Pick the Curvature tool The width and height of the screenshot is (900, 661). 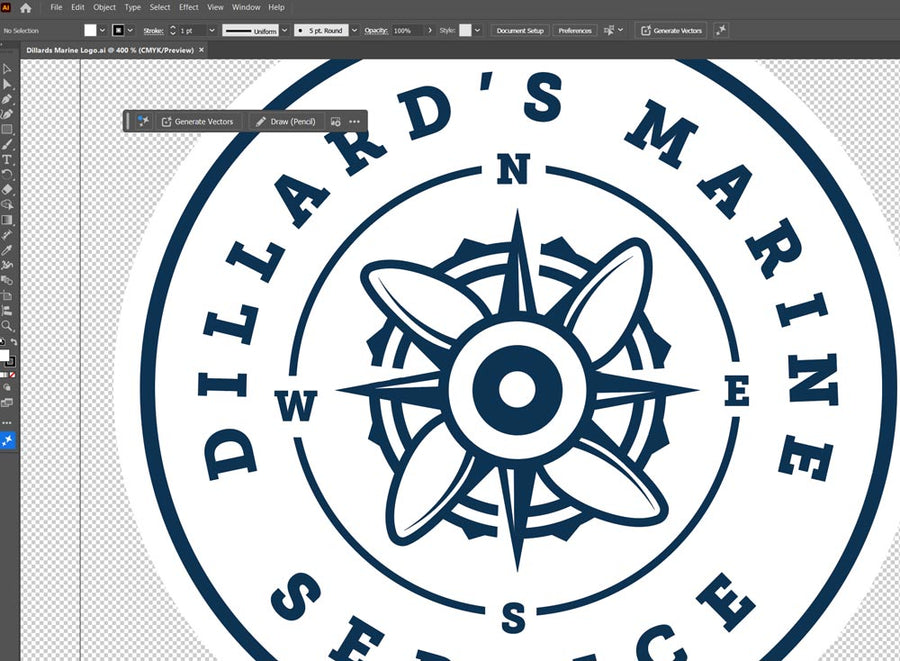pyautogui.click(x=7, y=114)
